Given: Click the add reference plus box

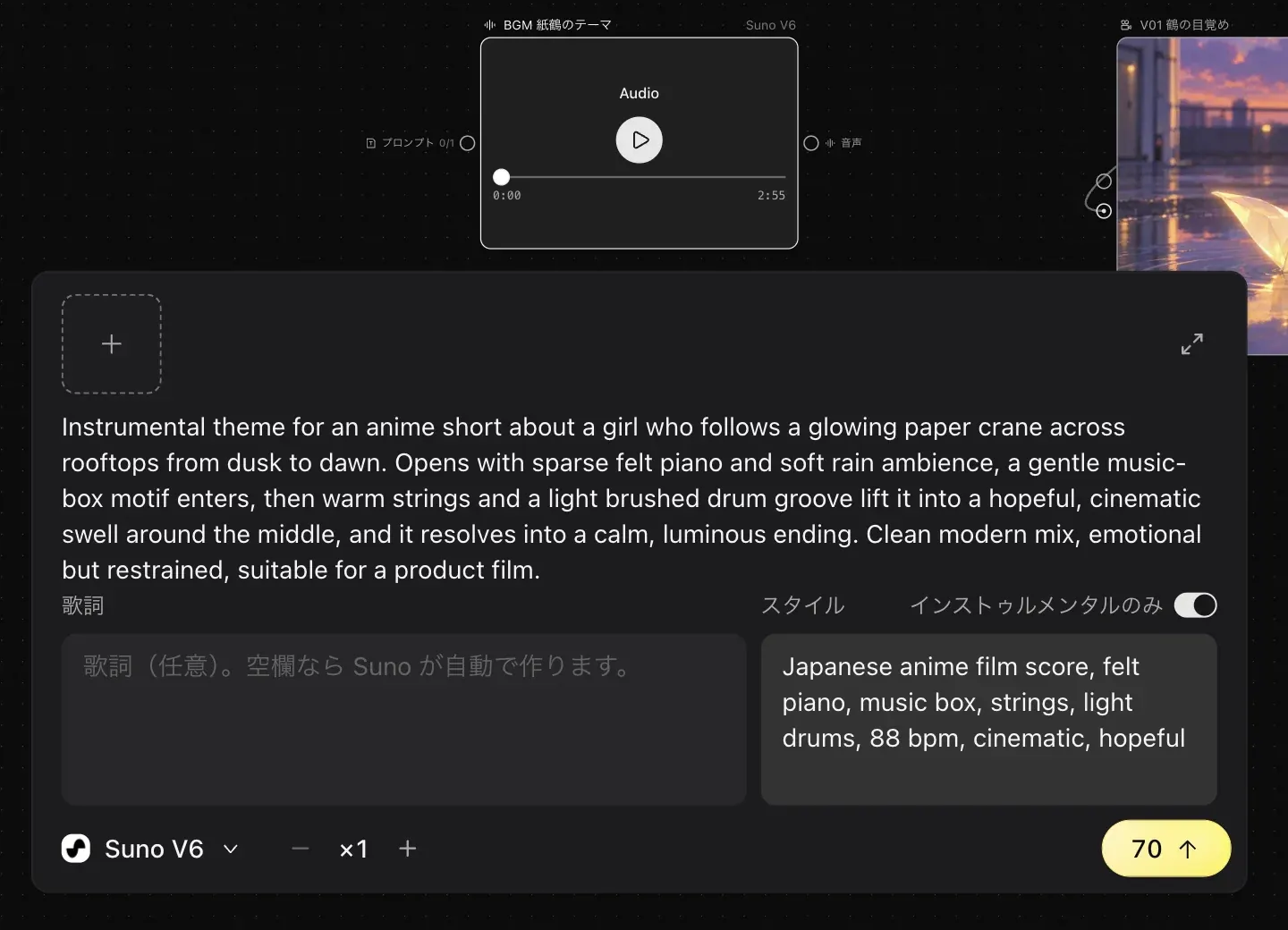Looking at the screenshot, I should point(112,344).
